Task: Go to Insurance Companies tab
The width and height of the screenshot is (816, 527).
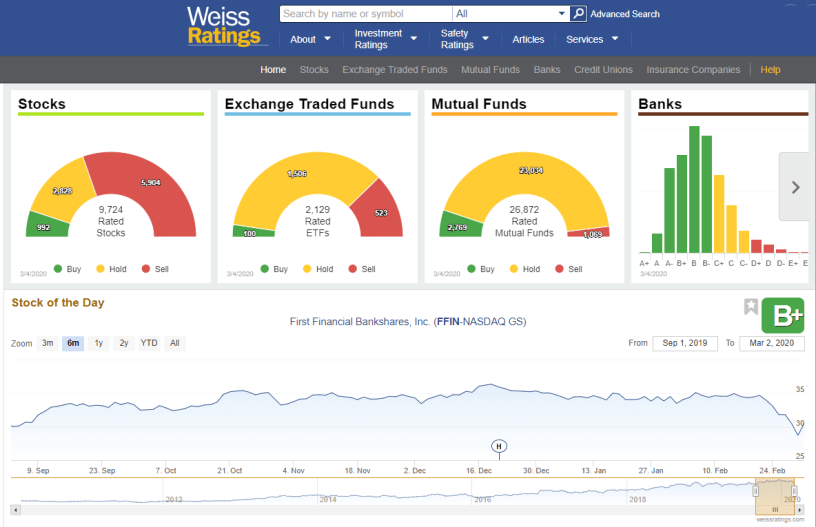Action: [x=693, y=70]
